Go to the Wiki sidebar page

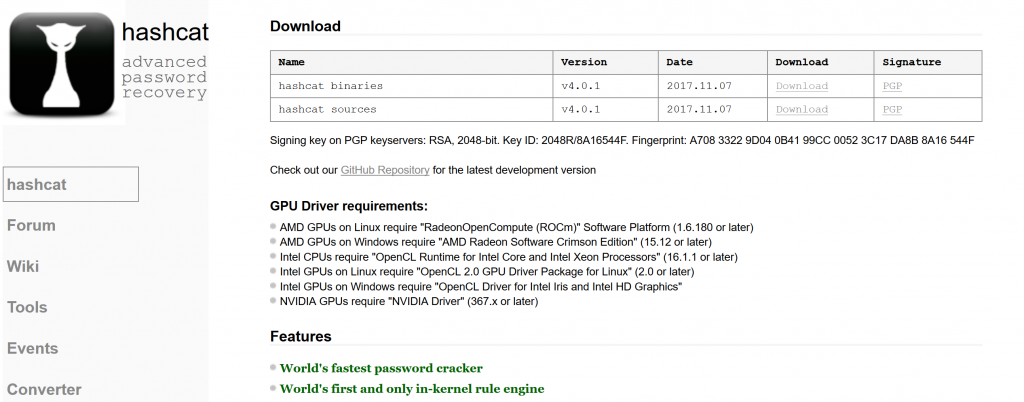pyautogui.click(x=23, y=266)
